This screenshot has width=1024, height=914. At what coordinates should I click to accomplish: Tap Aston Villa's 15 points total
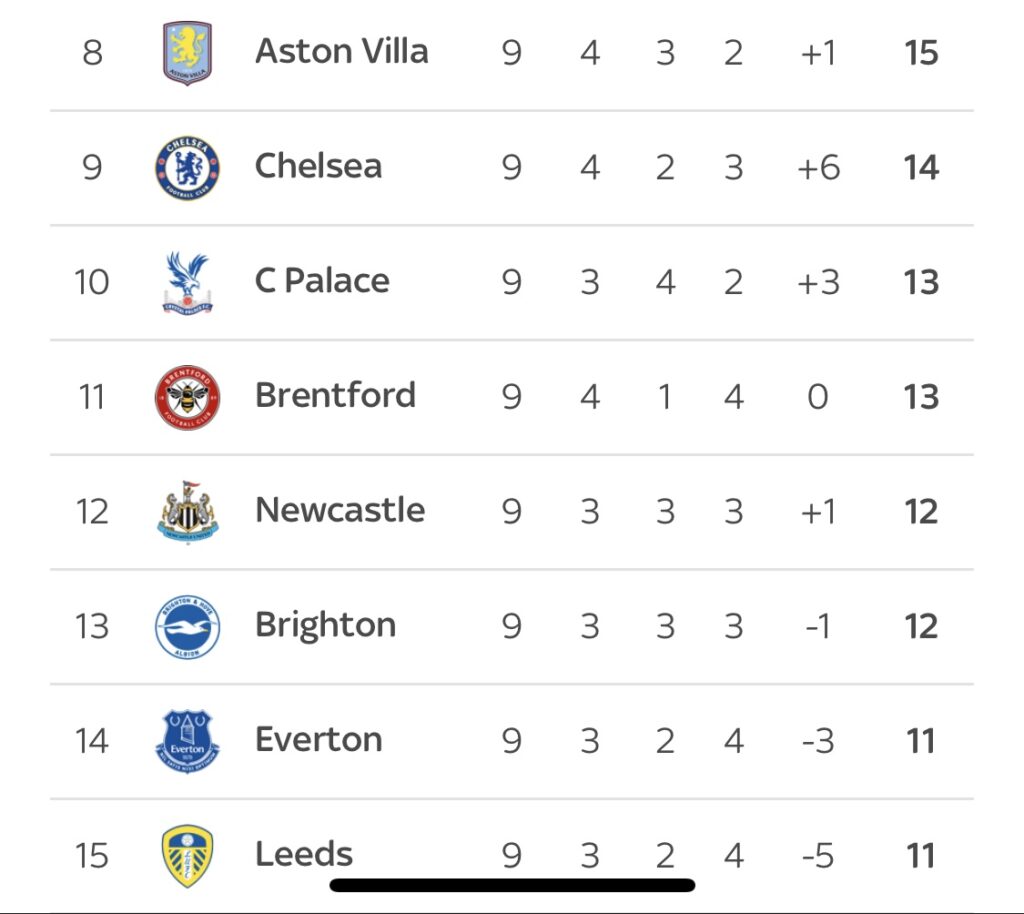click(921, 53)
